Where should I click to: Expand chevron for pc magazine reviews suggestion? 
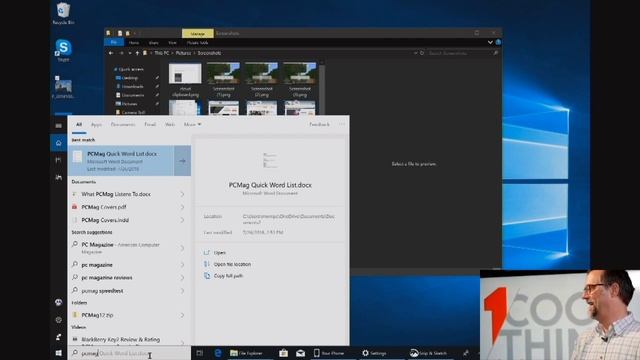182,278
